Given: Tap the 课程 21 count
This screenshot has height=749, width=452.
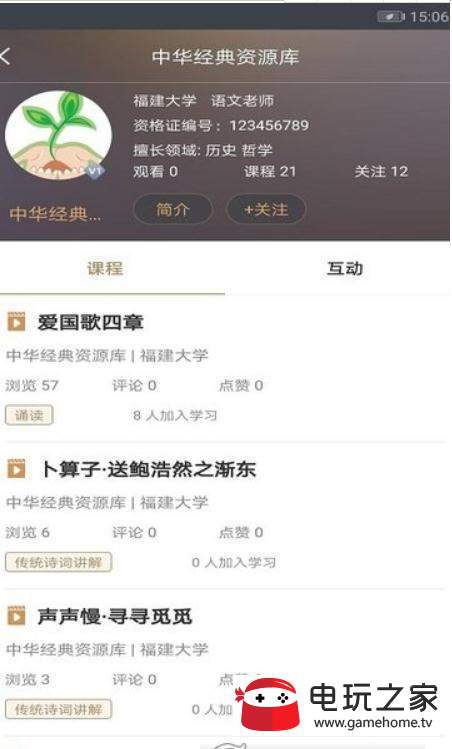Looking at the screenshot, I should point(270,171).
